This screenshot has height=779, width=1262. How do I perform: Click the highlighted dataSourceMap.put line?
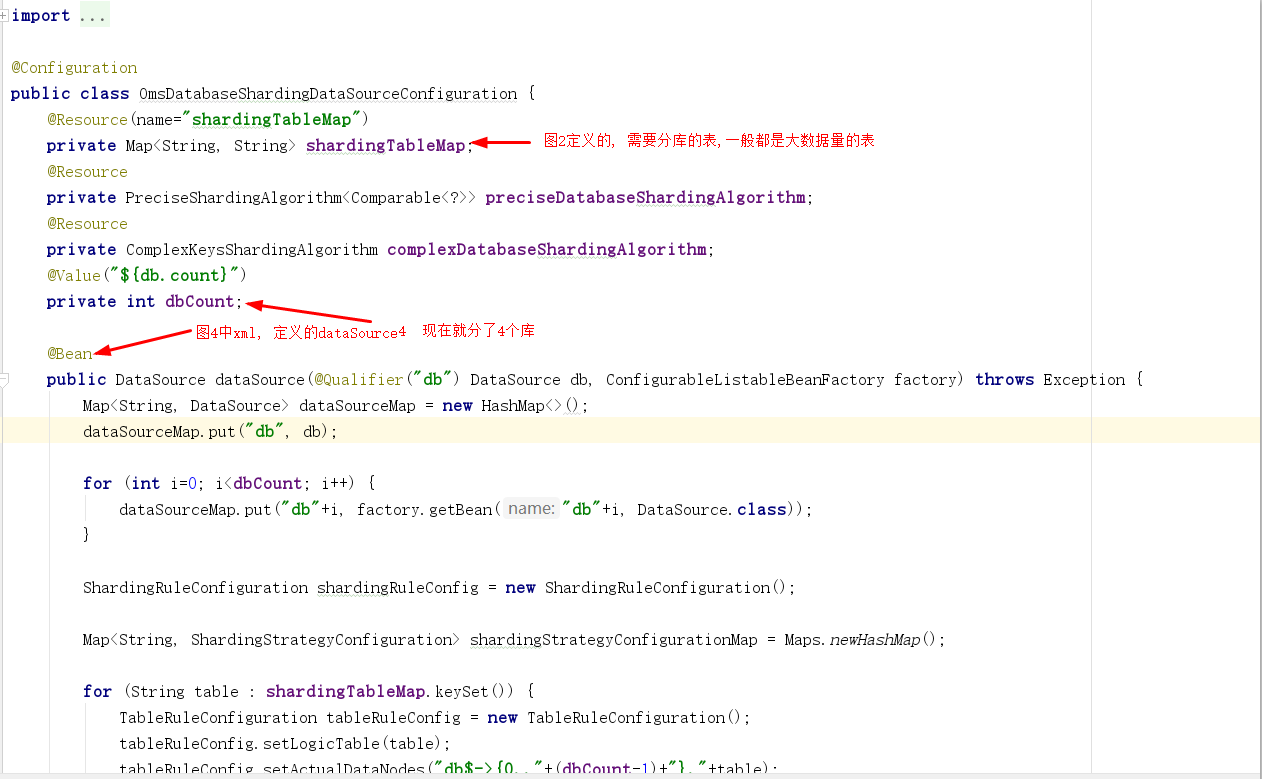pos(210,432)
